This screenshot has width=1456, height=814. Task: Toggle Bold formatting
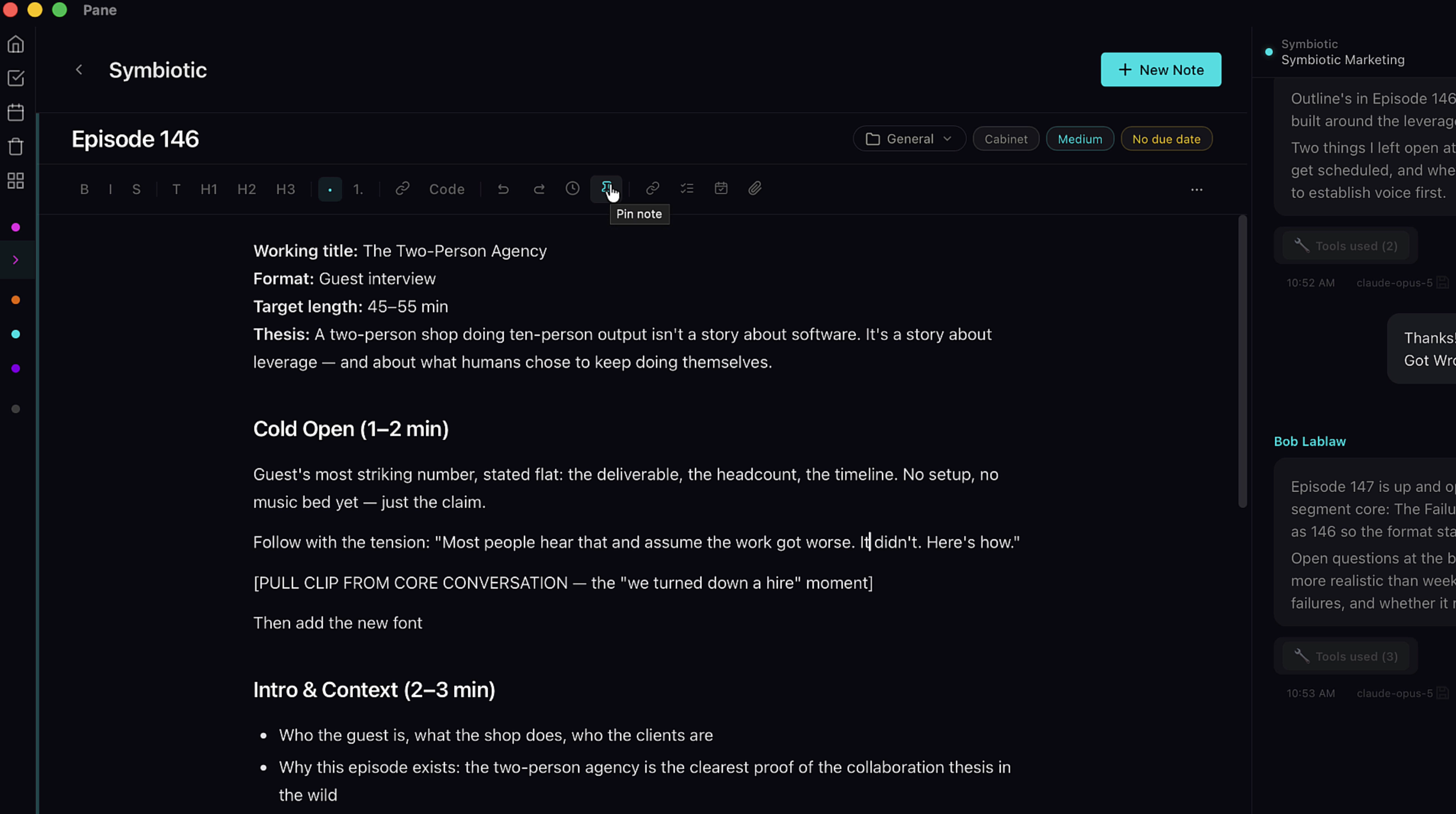(84, 189)
